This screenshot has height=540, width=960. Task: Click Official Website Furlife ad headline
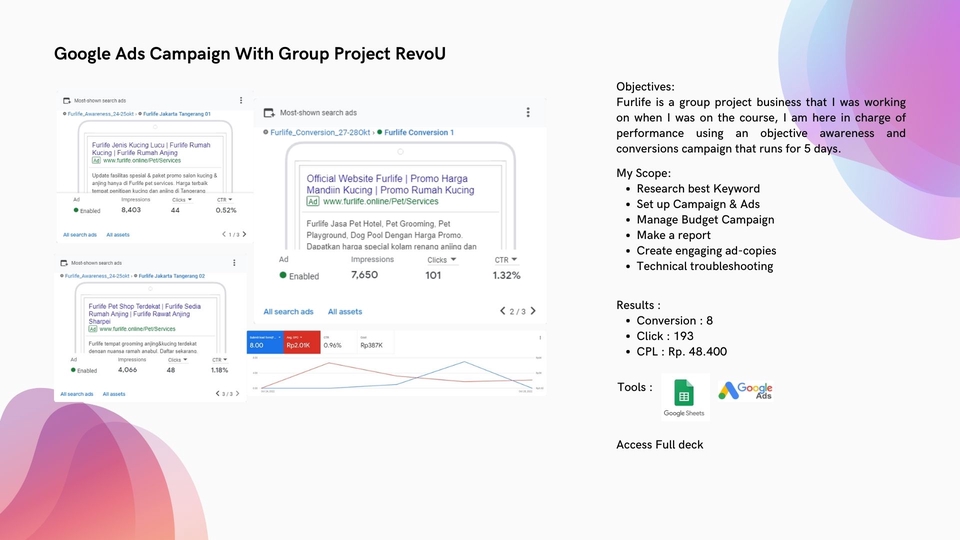point(390,184)
